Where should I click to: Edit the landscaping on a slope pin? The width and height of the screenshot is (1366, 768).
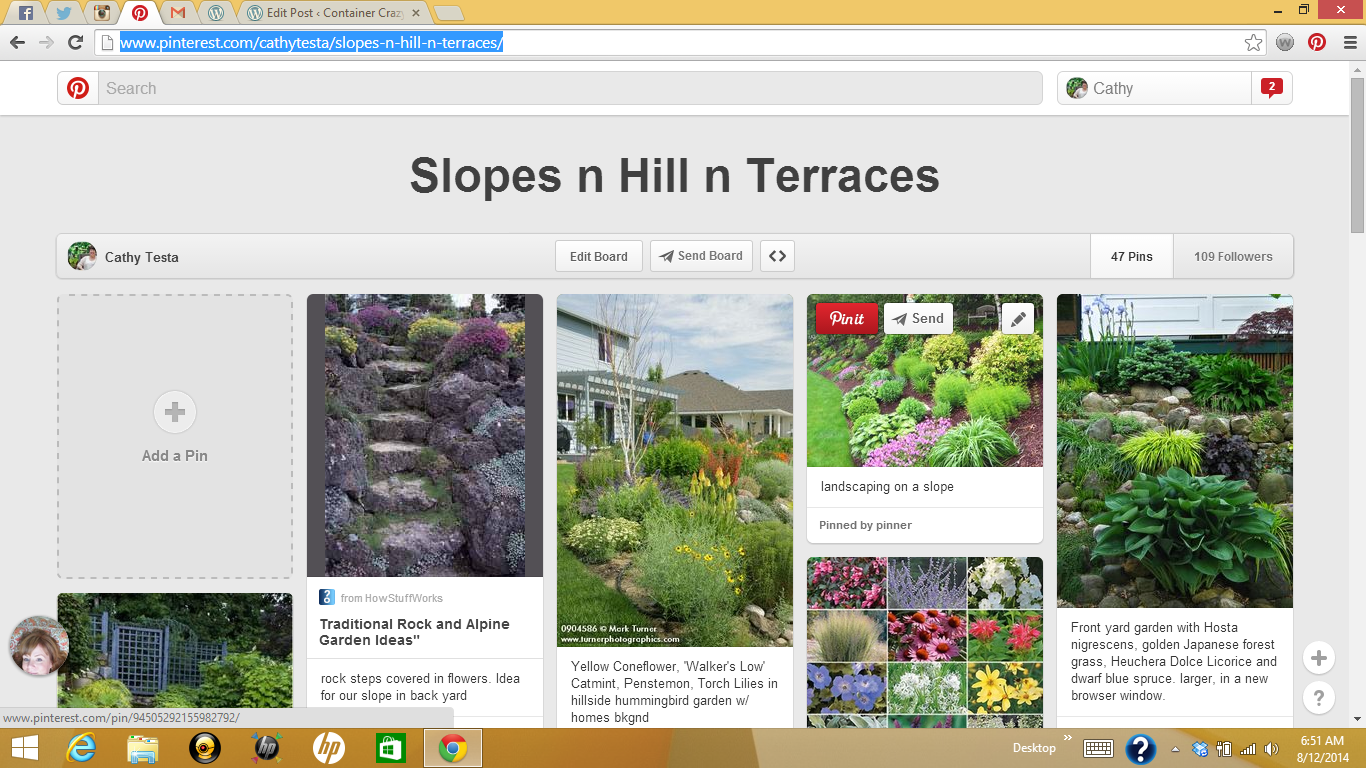[x=1018, y=319]
